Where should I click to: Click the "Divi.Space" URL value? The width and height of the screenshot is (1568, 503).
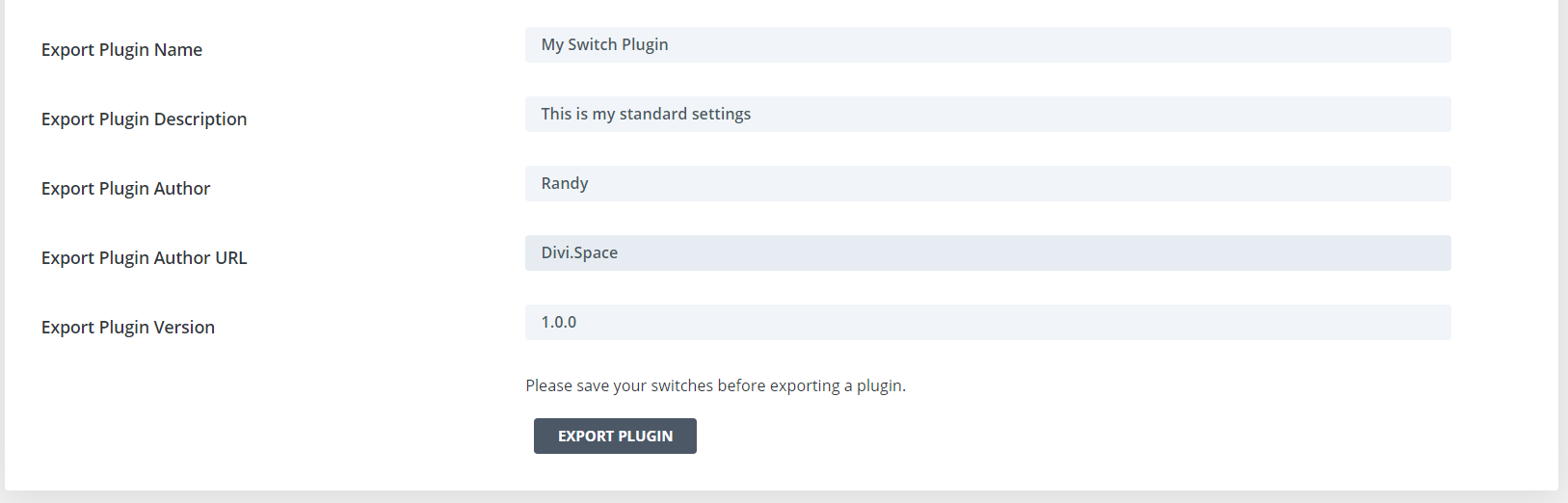pos(579,252)
